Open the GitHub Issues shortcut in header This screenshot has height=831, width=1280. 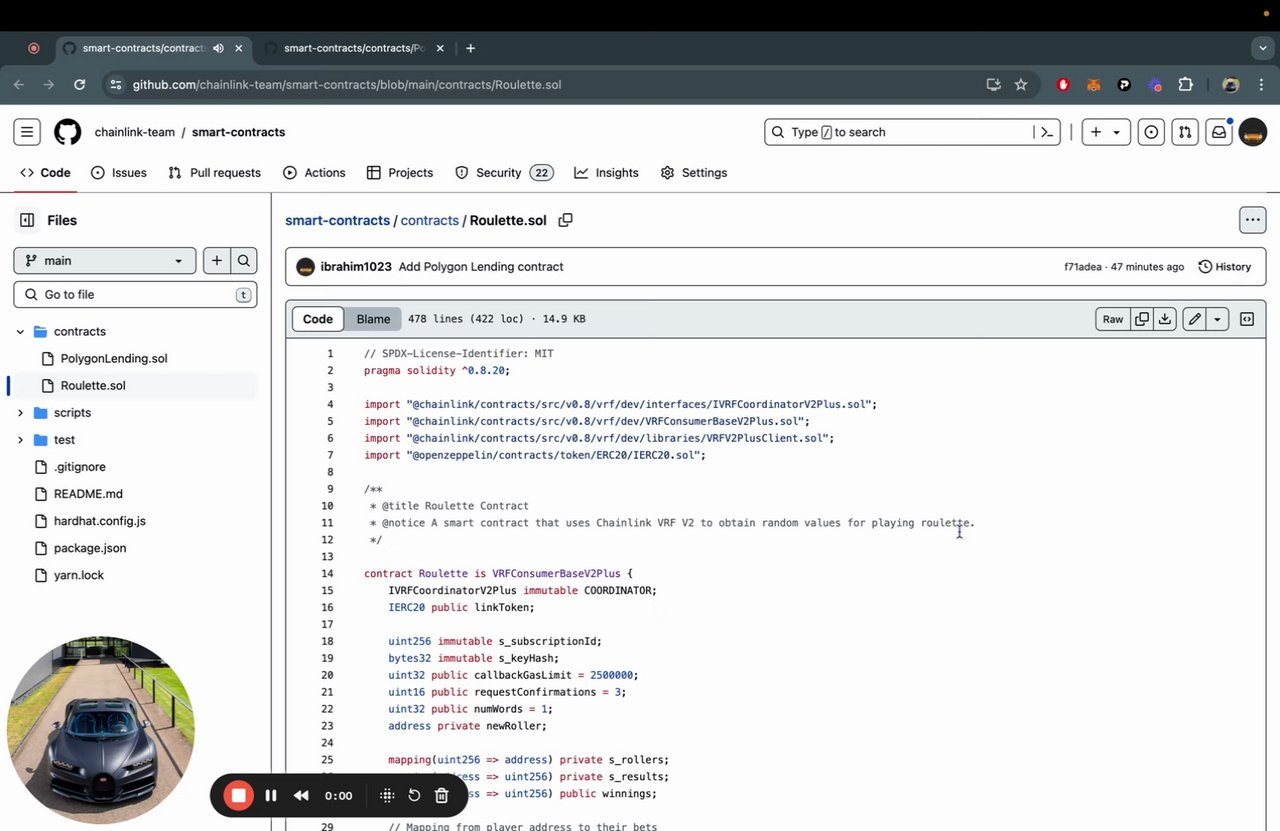click(1151, 132)
